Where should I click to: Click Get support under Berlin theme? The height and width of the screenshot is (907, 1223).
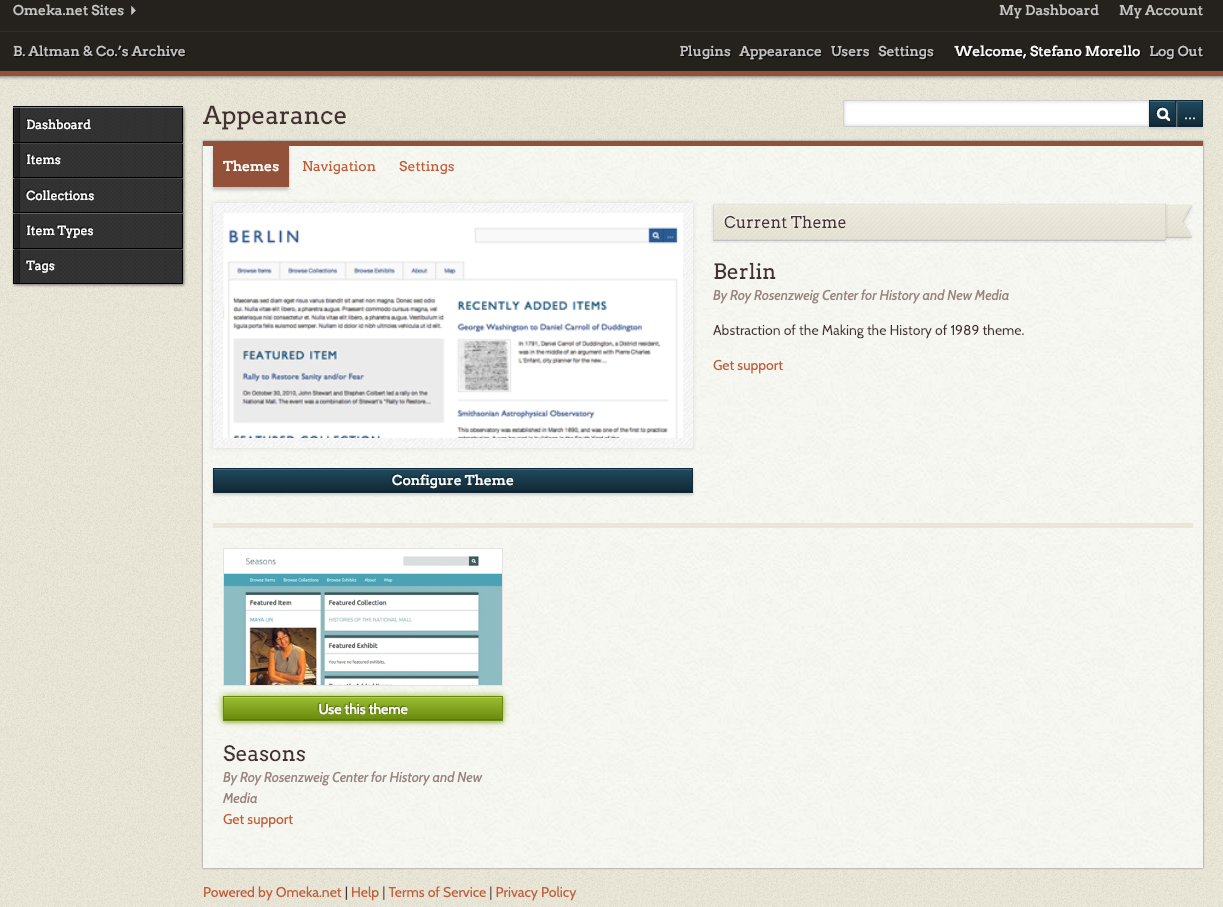[748, 365]
